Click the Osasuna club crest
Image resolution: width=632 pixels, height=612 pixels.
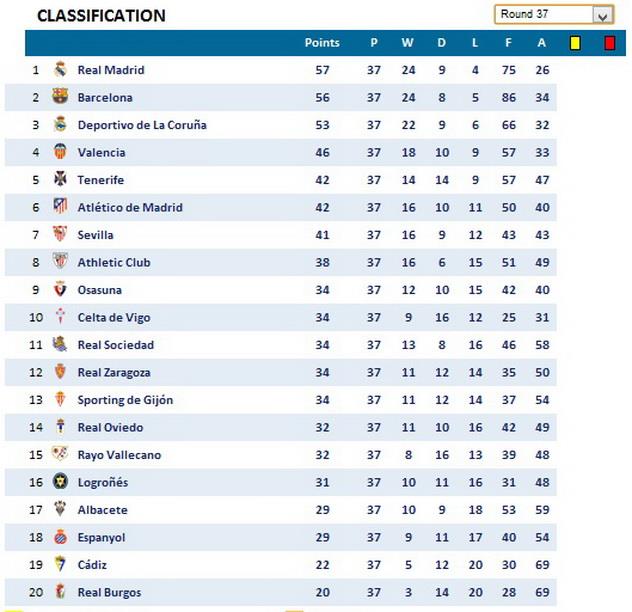click(x=60, y=290)
